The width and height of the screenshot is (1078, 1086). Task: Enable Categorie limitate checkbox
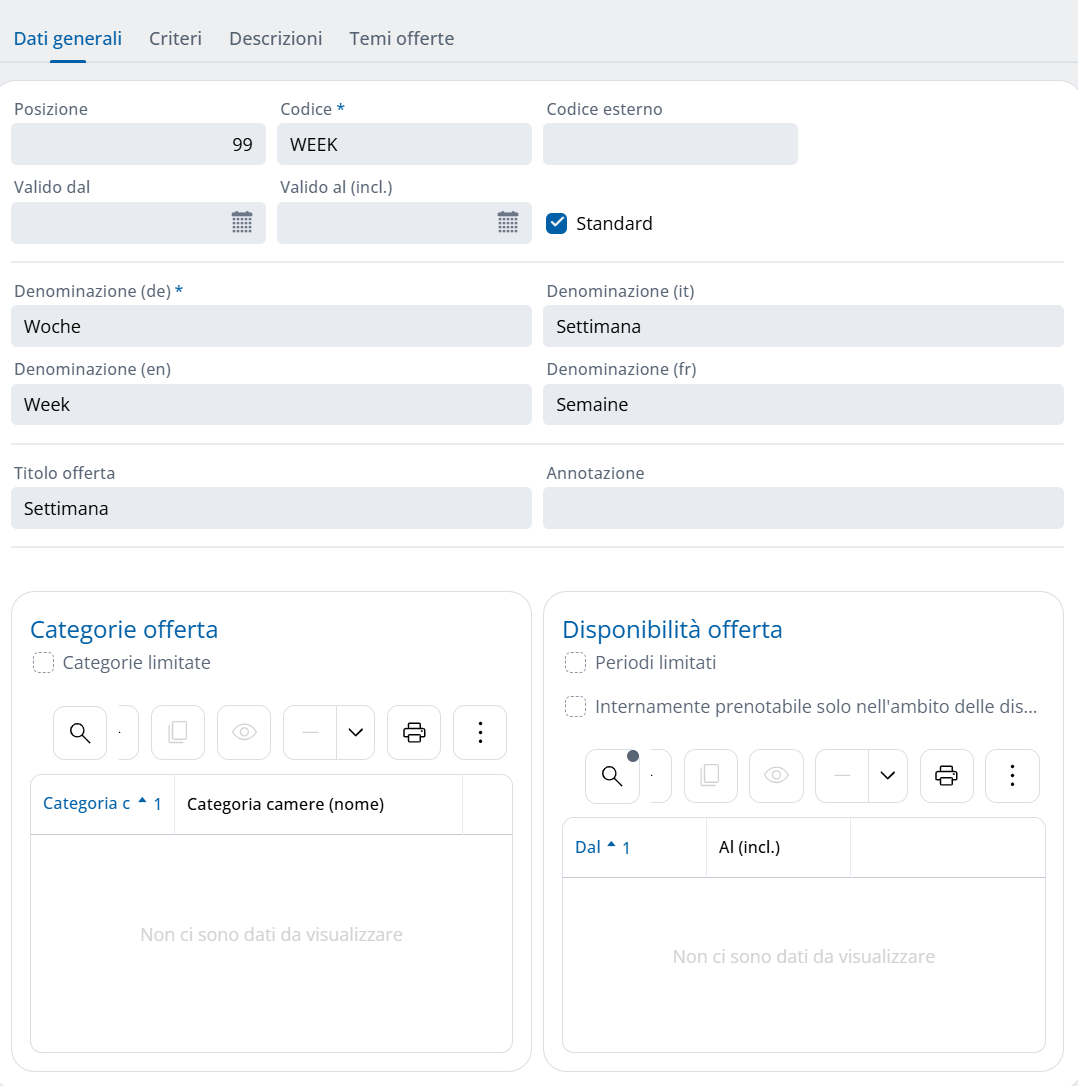point(43,663)
